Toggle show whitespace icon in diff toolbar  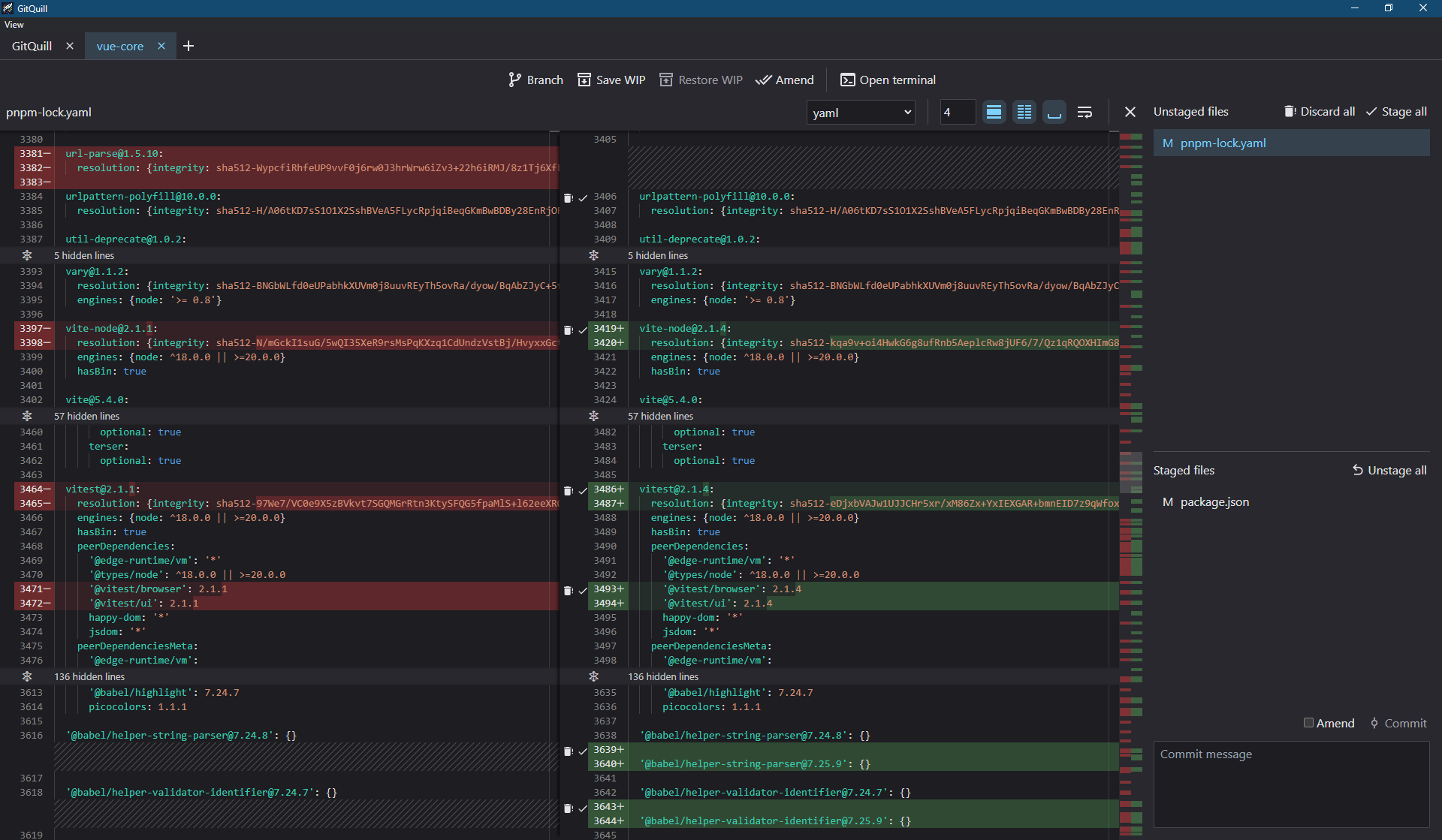coord(1054,113)
